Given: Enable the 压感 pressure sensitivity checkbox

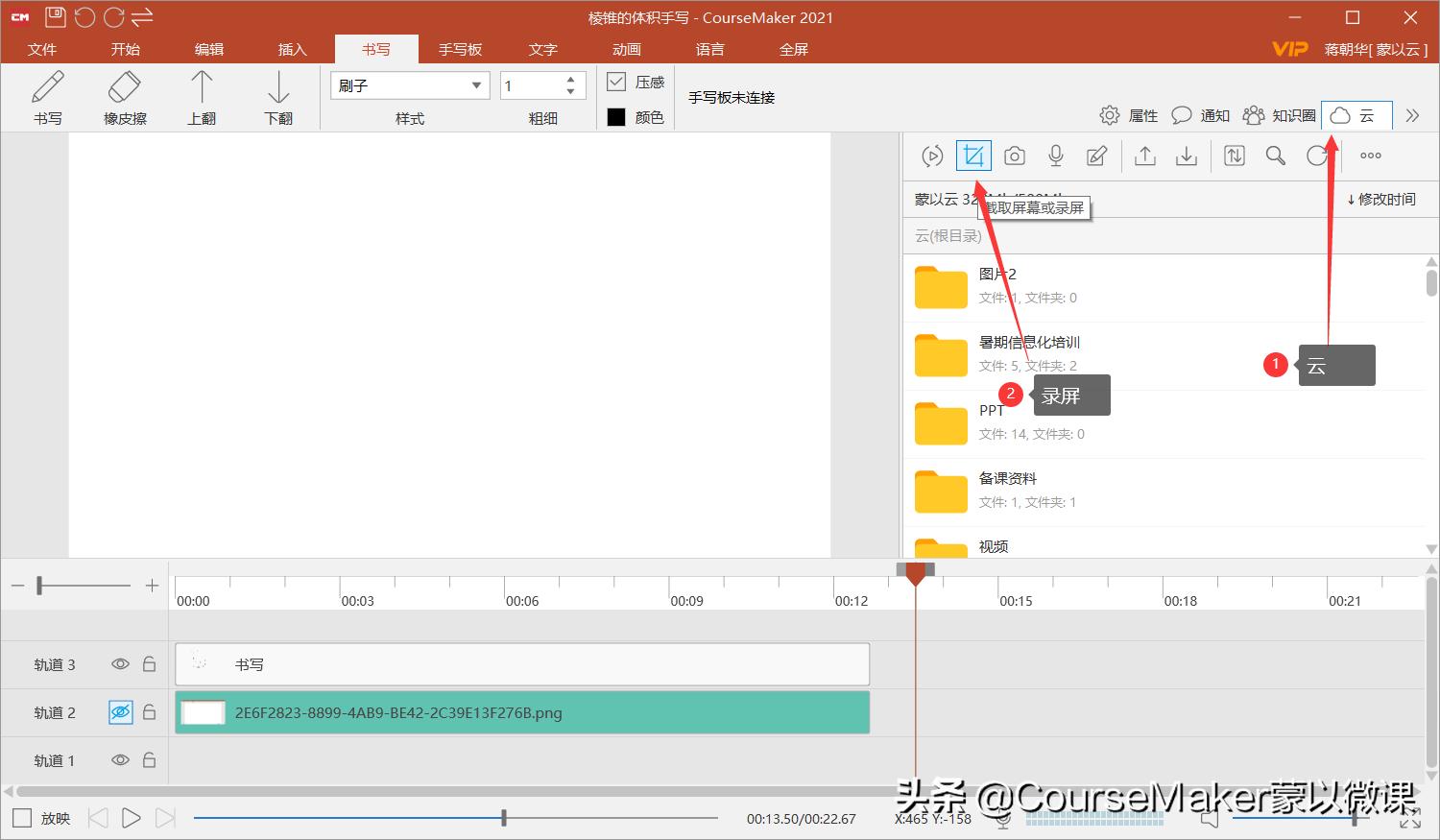Looking at the screenshot, I should (x=615, y=81).
